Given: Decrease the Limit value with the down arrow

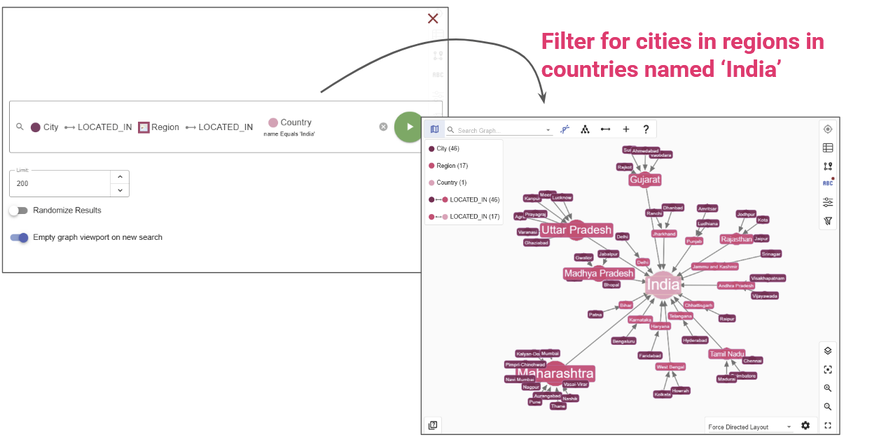Looking at the screenshot, I should coord(120,190).
